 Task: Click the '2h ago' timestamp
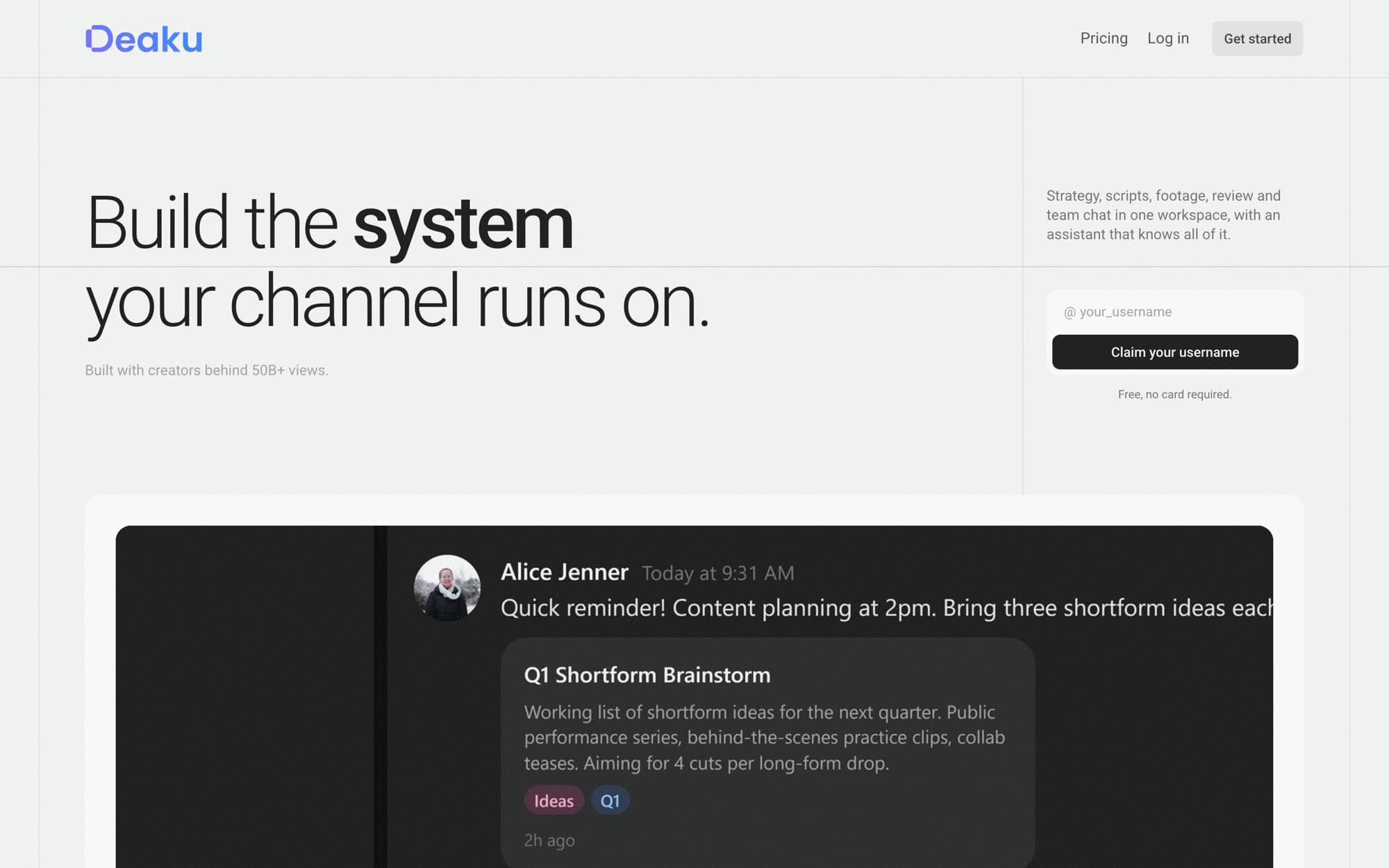click(549, 840)
